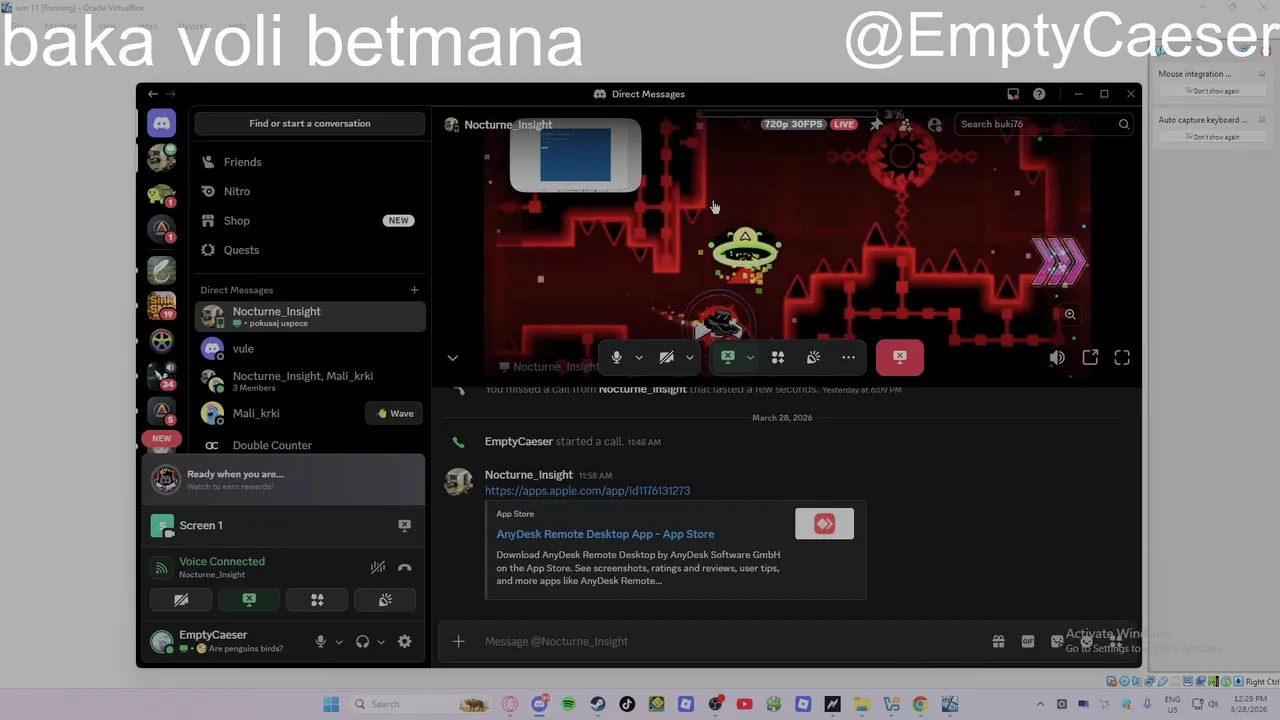This screenshot has width=1280, height=720.
Task: Open microphone options arrow in call bar
Action: point(639,357)
